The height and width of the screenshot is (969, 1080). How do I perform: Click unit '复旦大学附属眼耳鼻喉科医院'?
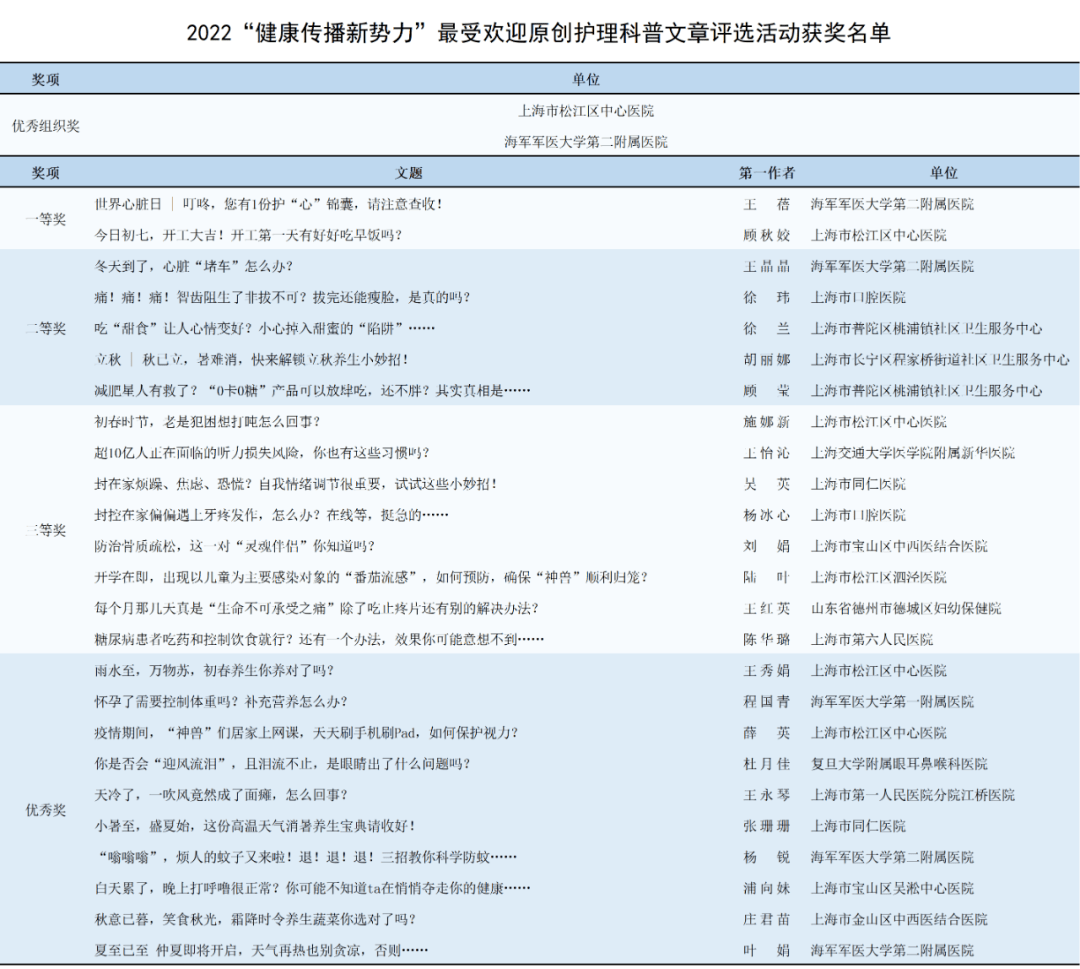(899, 764)
